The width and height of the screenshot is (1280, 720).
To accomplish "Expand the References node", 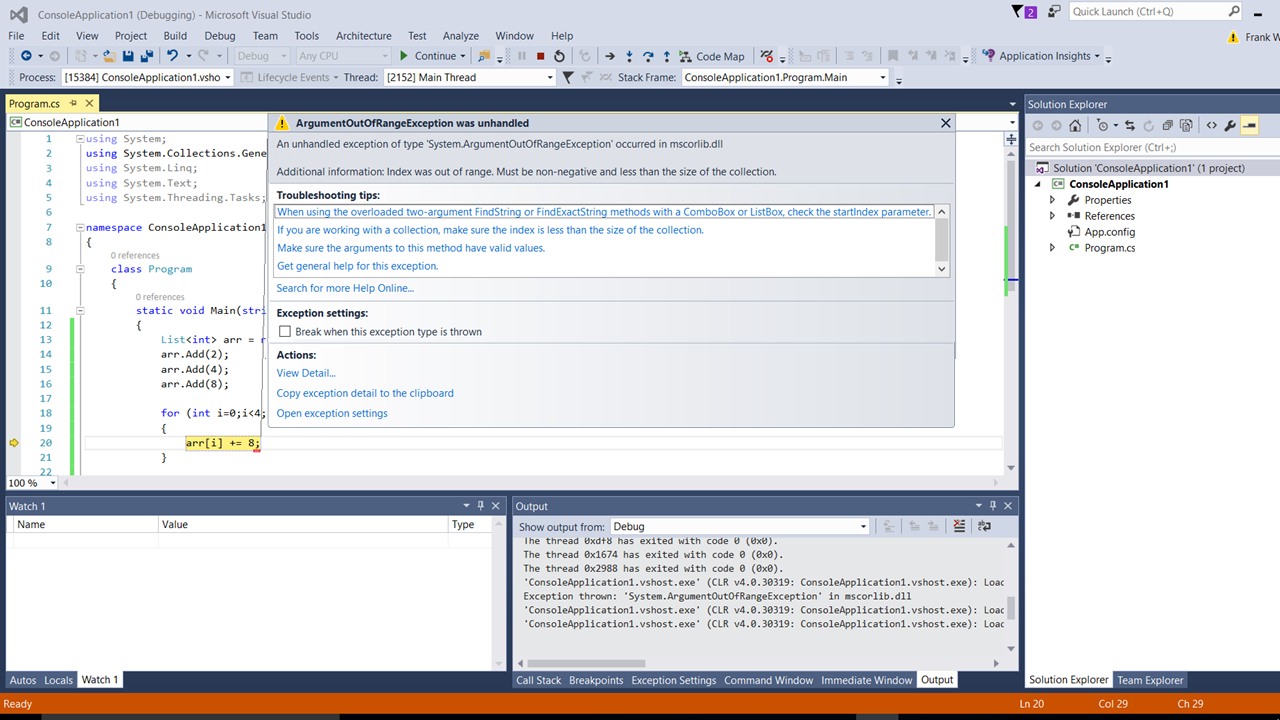I will coord(1052,216).
